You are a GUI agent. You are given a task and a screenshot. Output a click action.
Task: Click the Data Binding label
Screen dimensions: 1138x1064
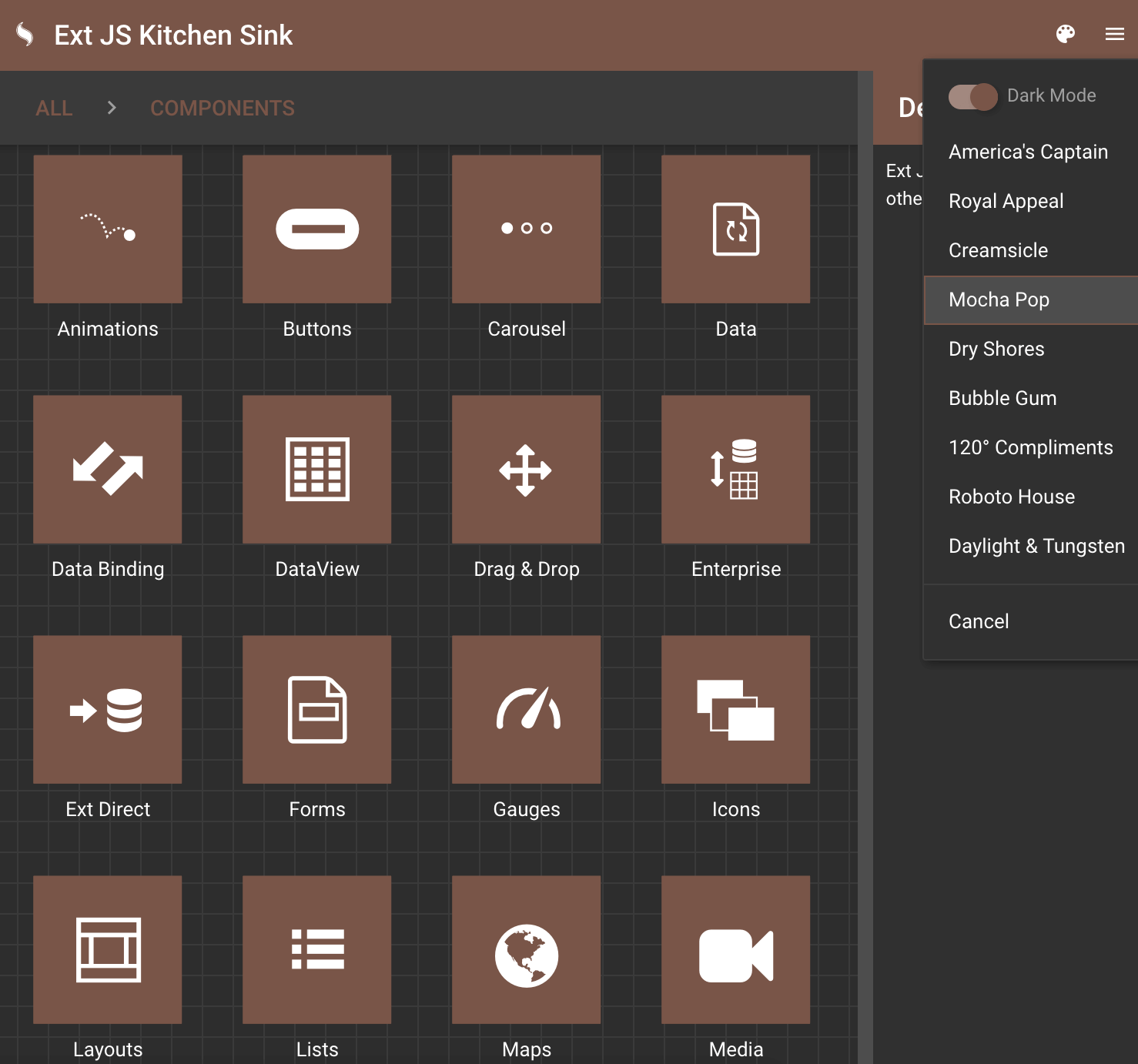108,569
